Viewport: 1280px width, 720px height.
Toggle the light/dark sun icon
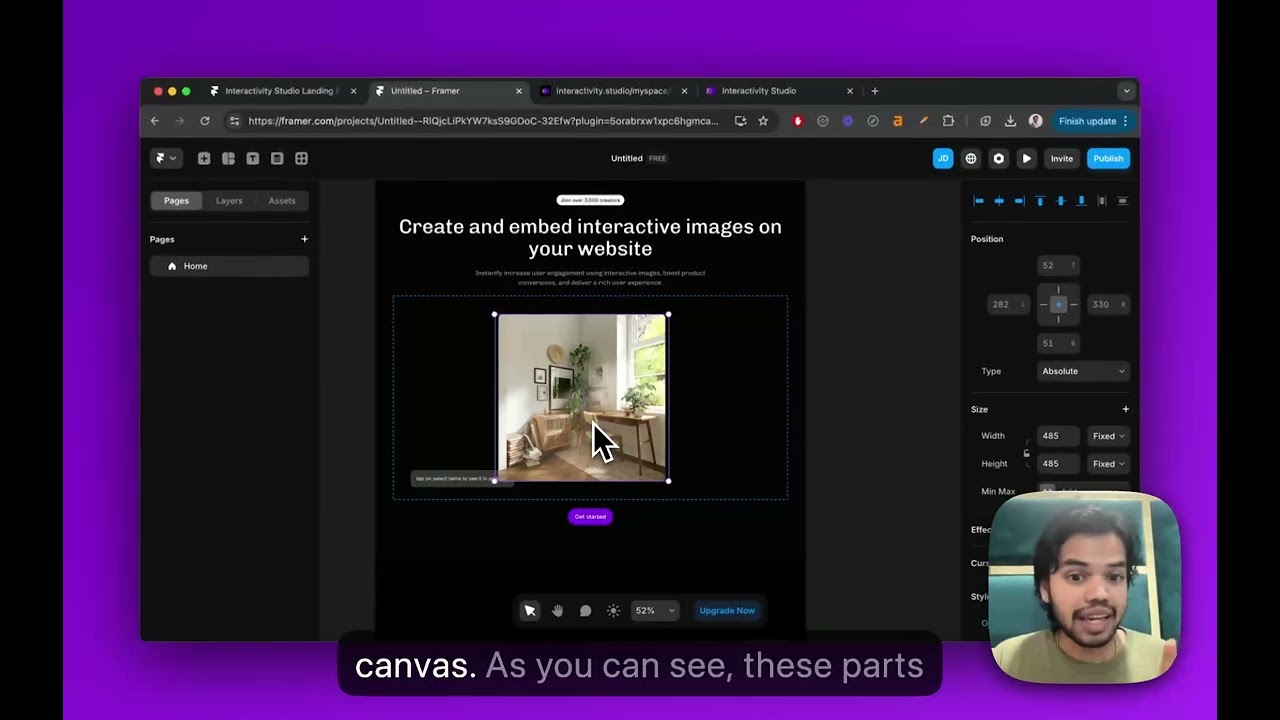click(613, 611)
